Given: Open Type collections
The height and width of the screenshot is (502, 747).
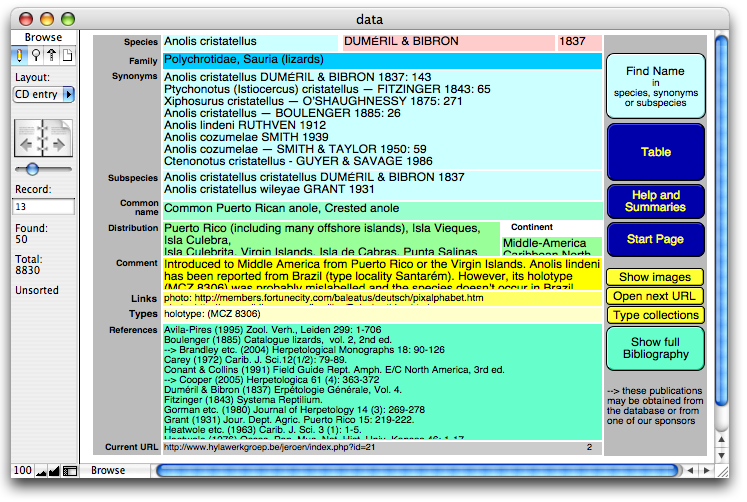Looking at the screenshot, I should pyautogui.click(x=655, y=315).
